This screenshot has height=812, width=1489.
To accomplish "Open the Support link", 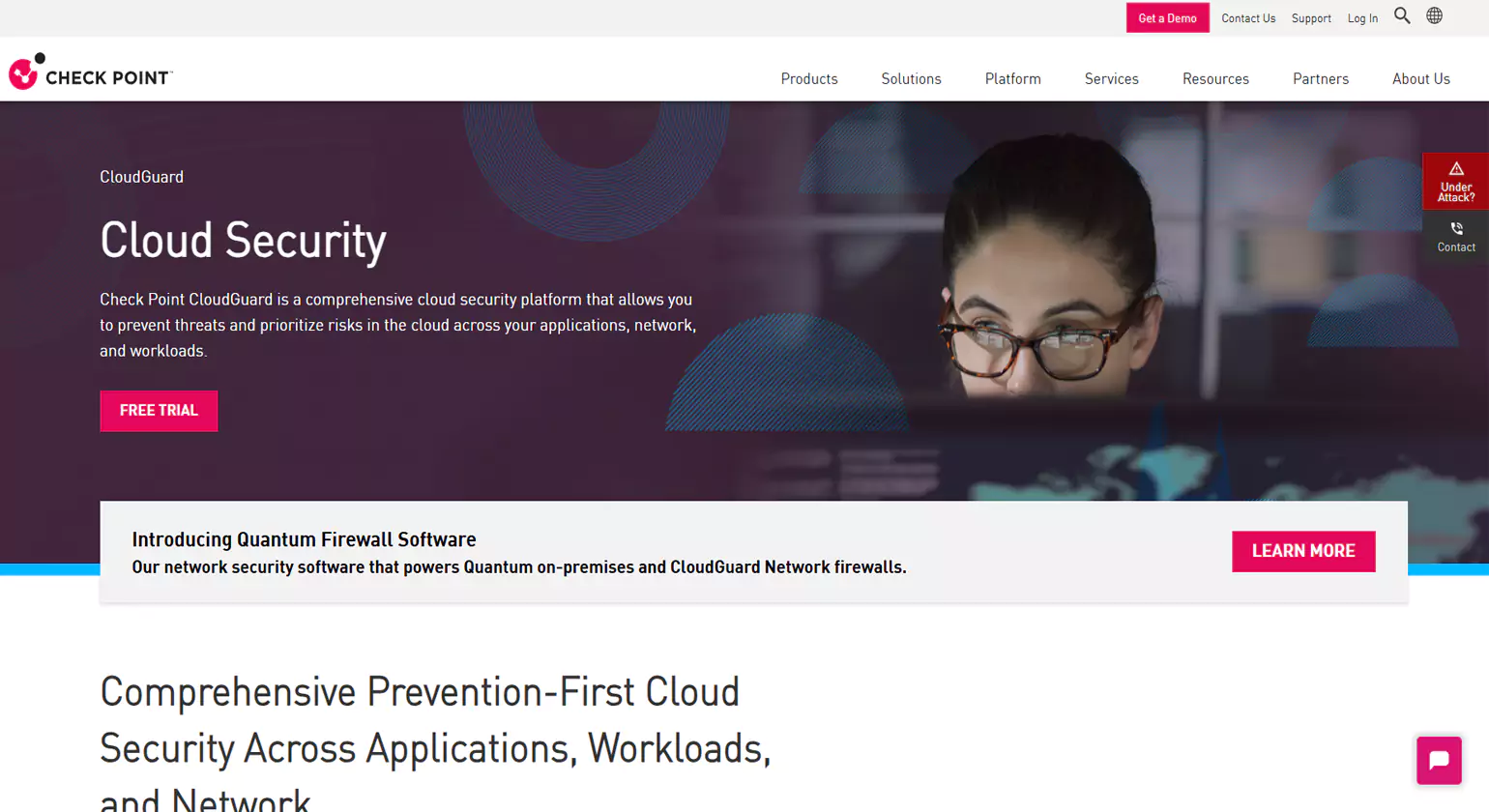I will (1311, 17).
